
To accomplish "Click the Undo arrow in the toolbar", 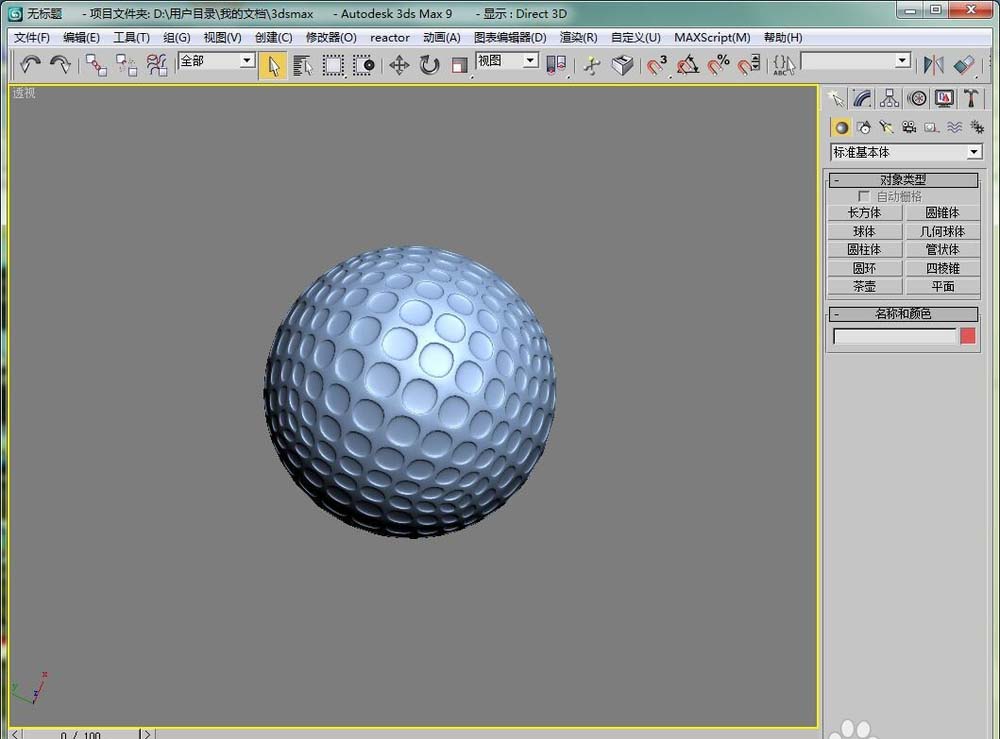I will click(30, 65).
